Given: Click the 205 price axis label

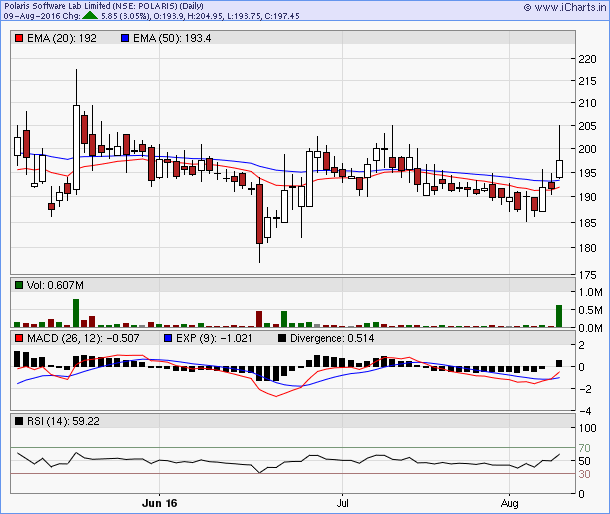Looking at the screenshot, I should (587, 126).
